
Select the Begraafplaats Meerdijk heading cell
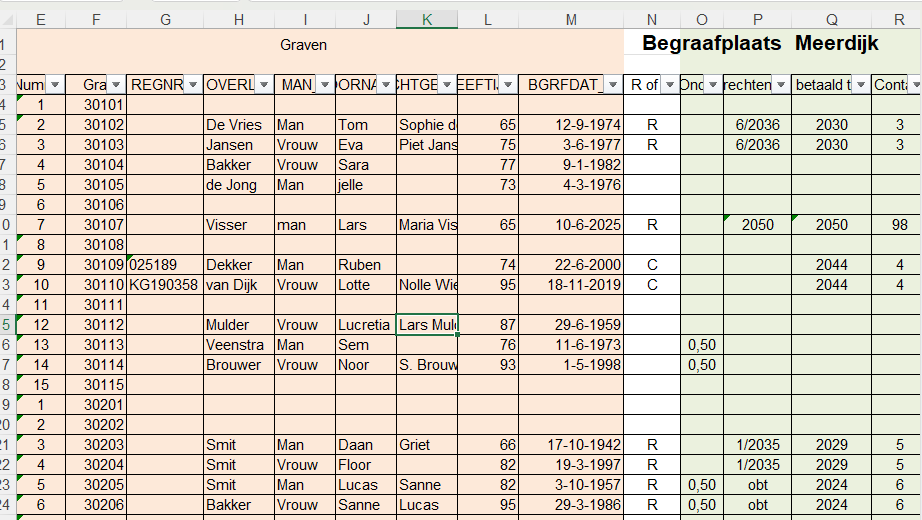[760, 44]
